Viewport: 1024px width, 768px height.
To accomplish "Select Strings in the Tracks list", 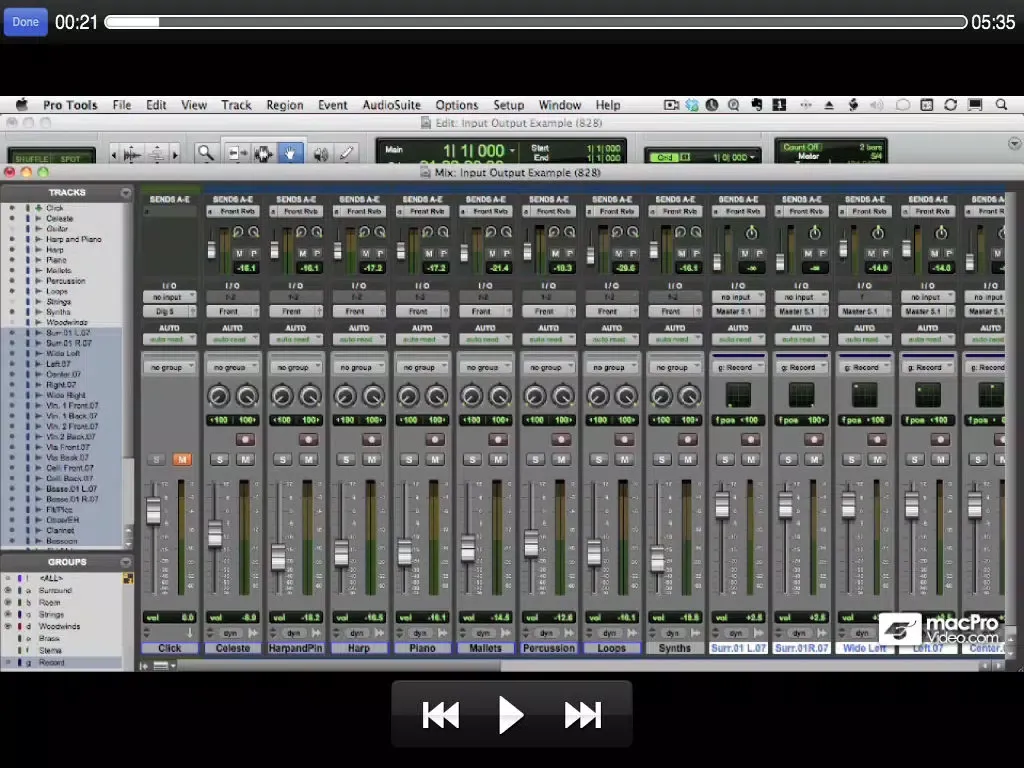I will 58,302.
